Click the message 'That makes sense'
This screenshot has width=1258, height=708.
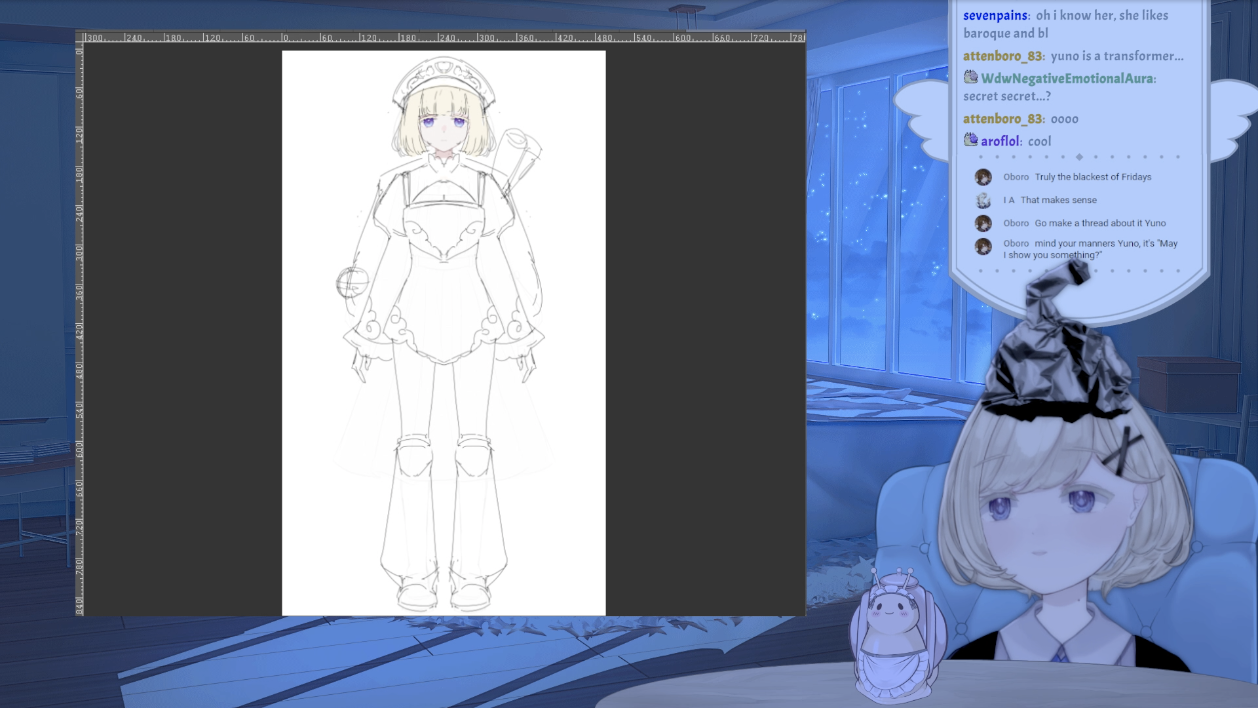click(1058, 200)
